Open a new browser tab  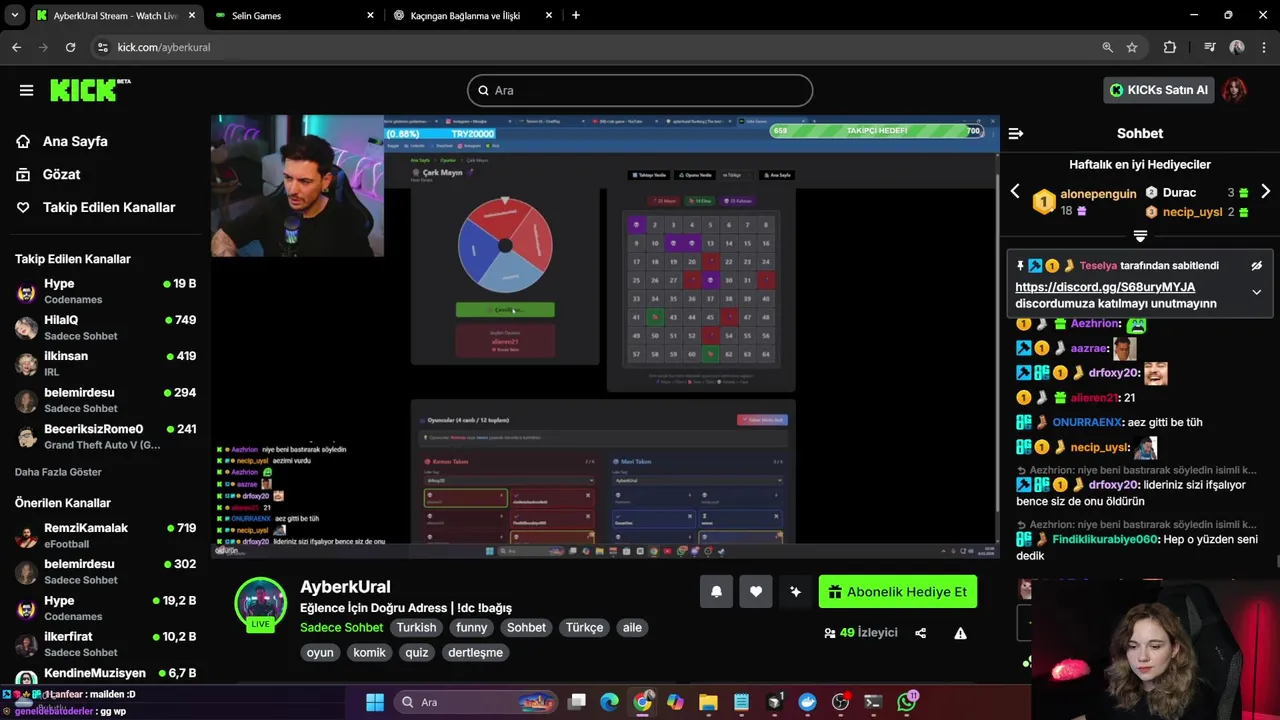coord(575,16)
